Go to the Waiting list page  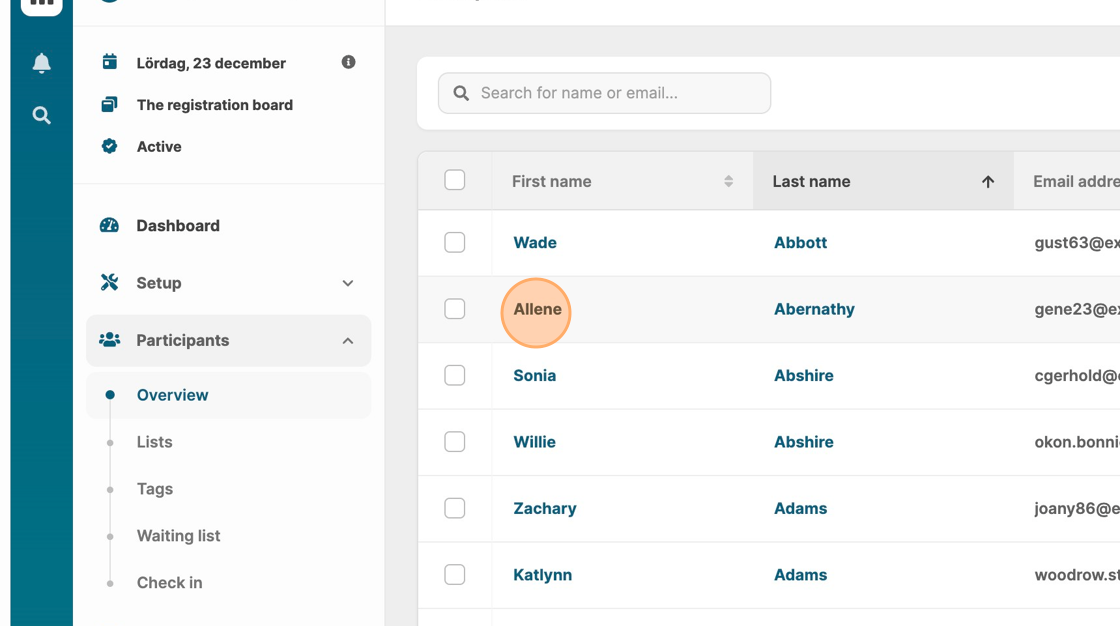(x=178, y=536)
